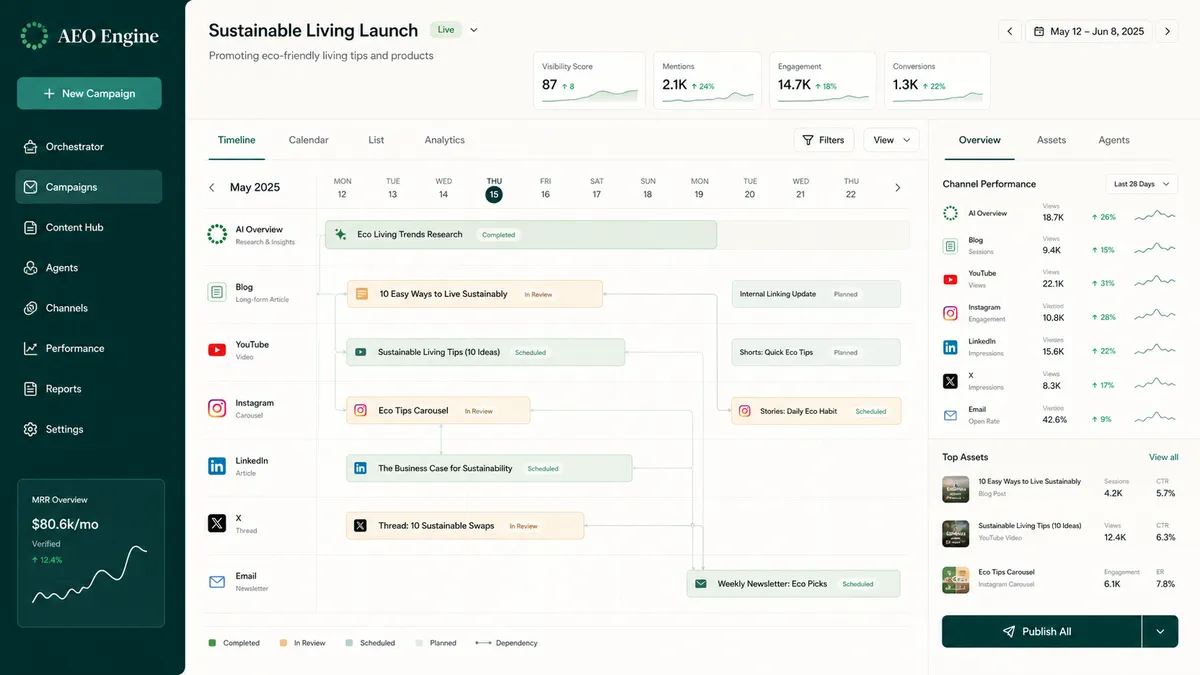This screenshot has height=675, width=1200.
Task: Open Agents in the sidebar
Action: 89,268
